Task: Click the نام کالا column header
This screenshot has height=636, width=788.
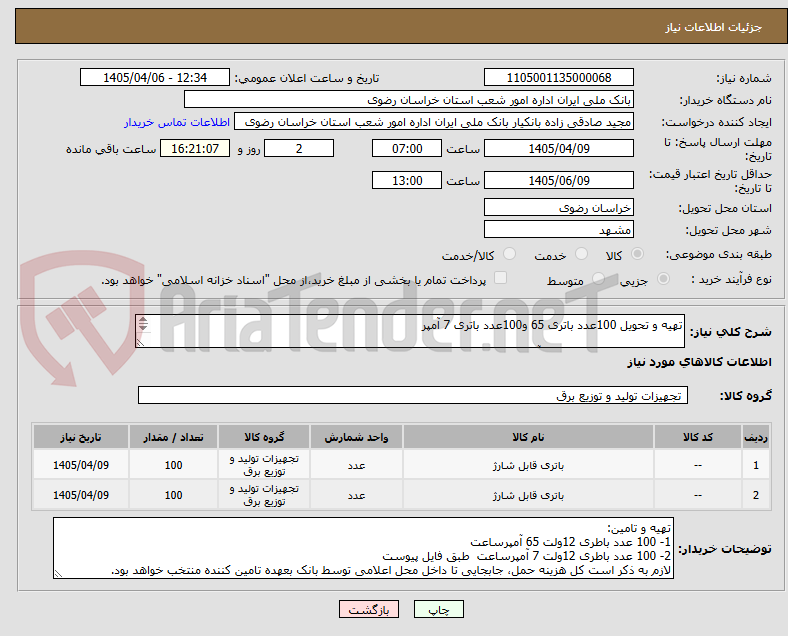Action: [x=528, y=437]
